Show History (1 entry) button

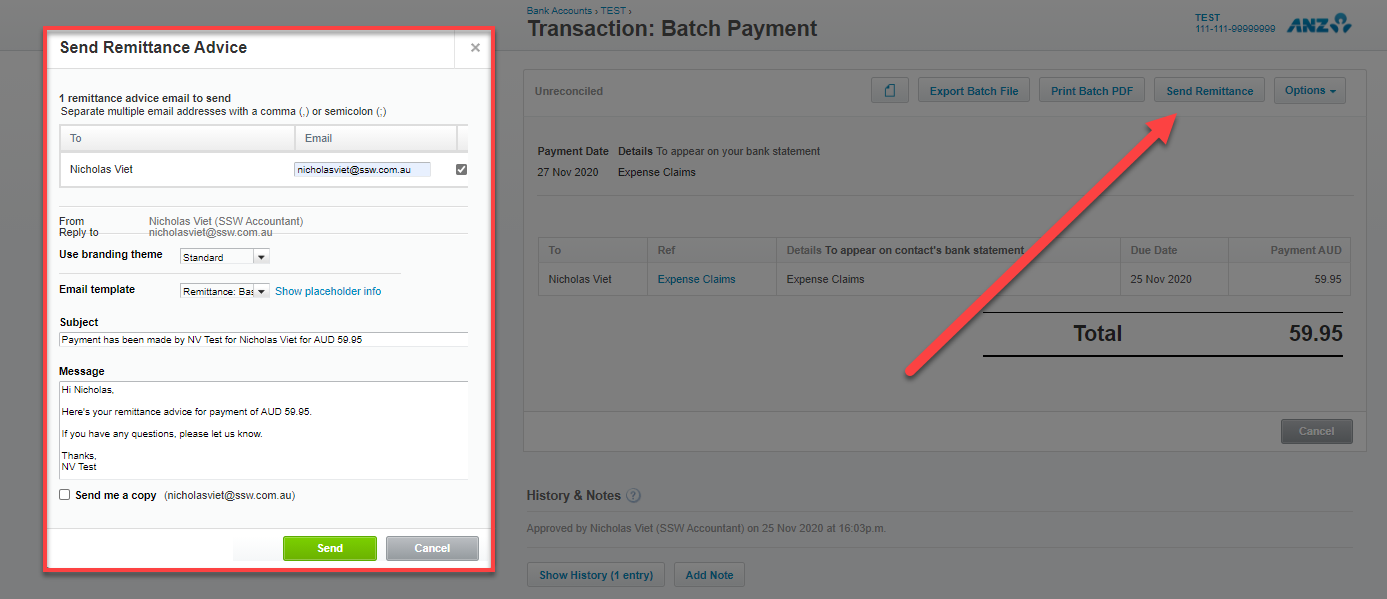point(595,575)
